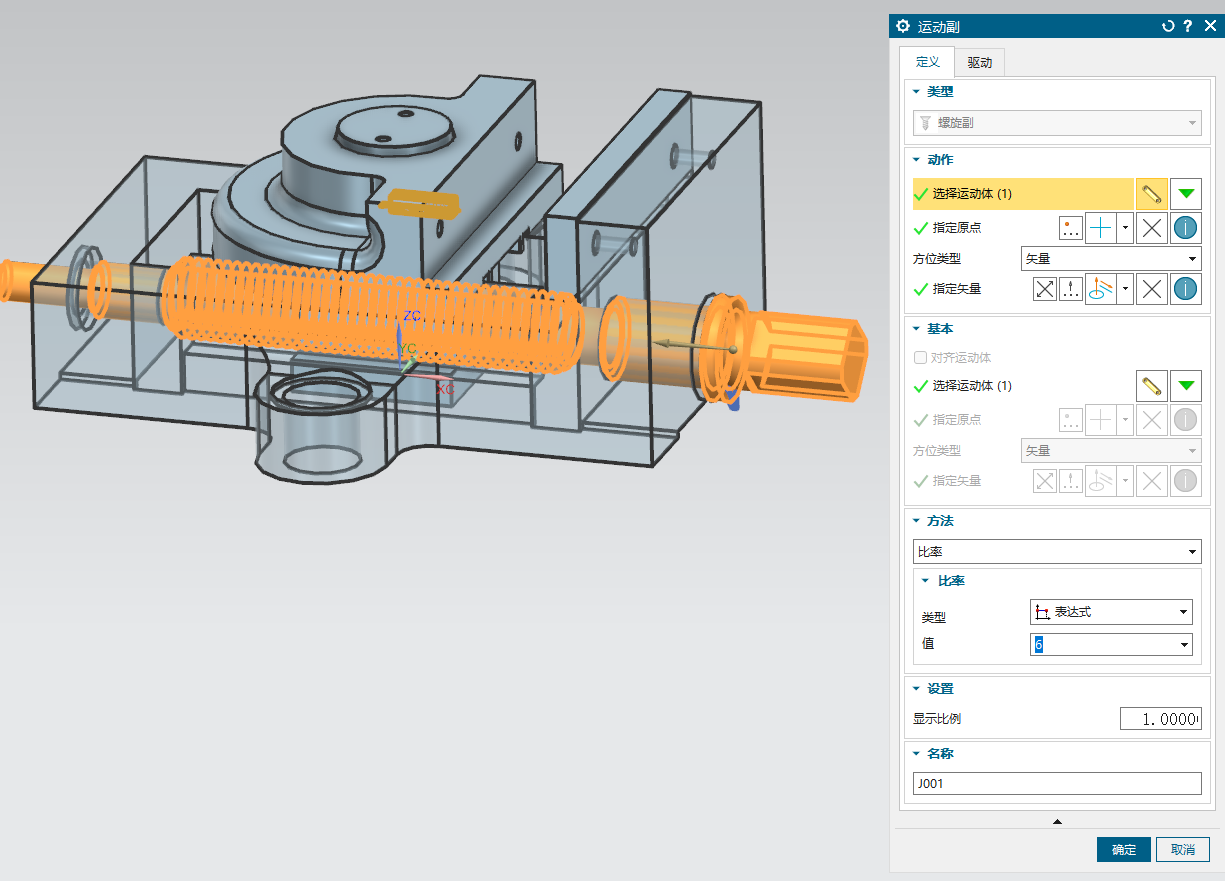
Task: Click the reverse direction icon beside 指定矢量
Action: coord(1045,290)
